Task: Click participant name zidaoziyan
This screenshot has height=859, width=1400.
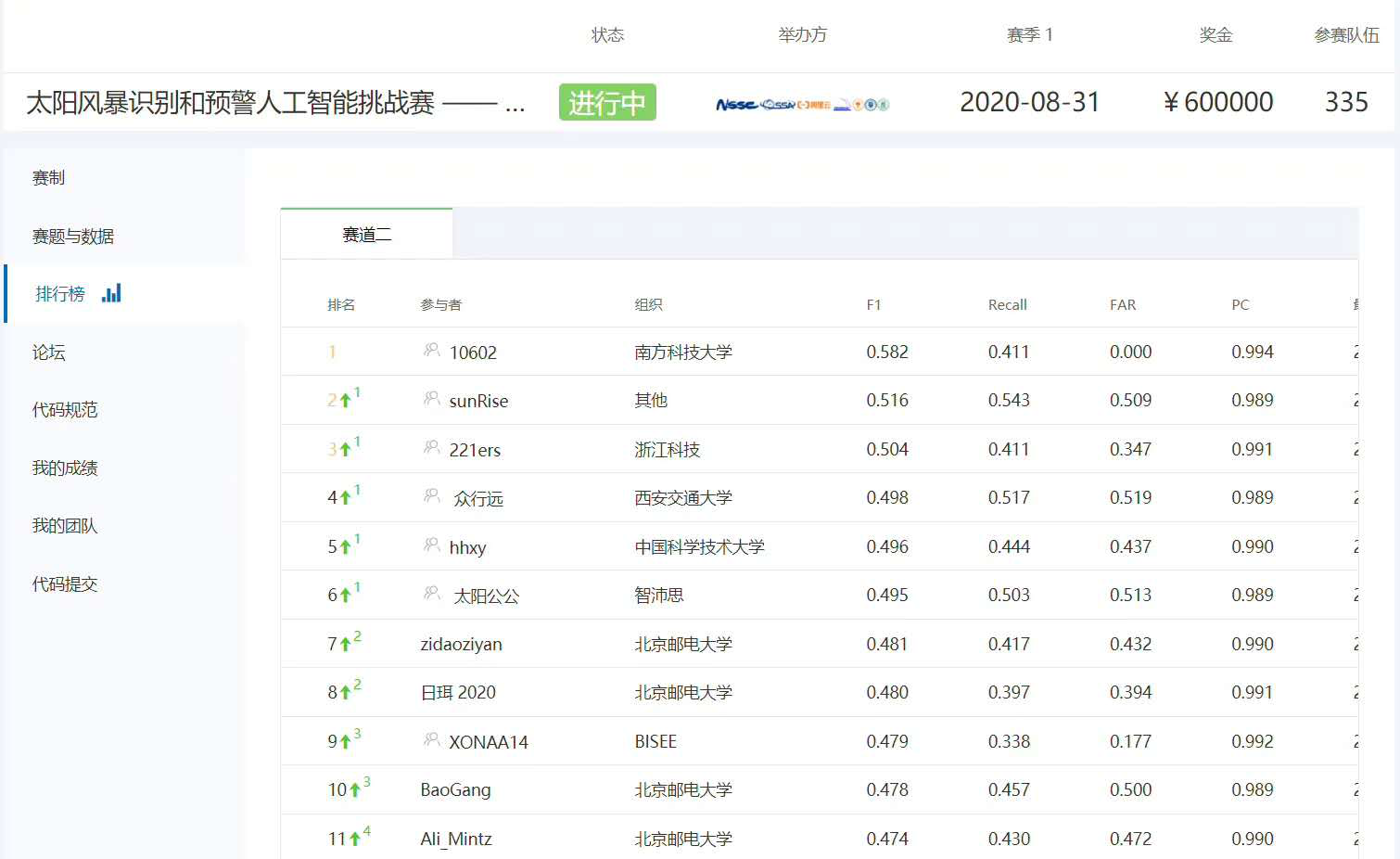Action: pyautogui.click(x=461, y=644)
